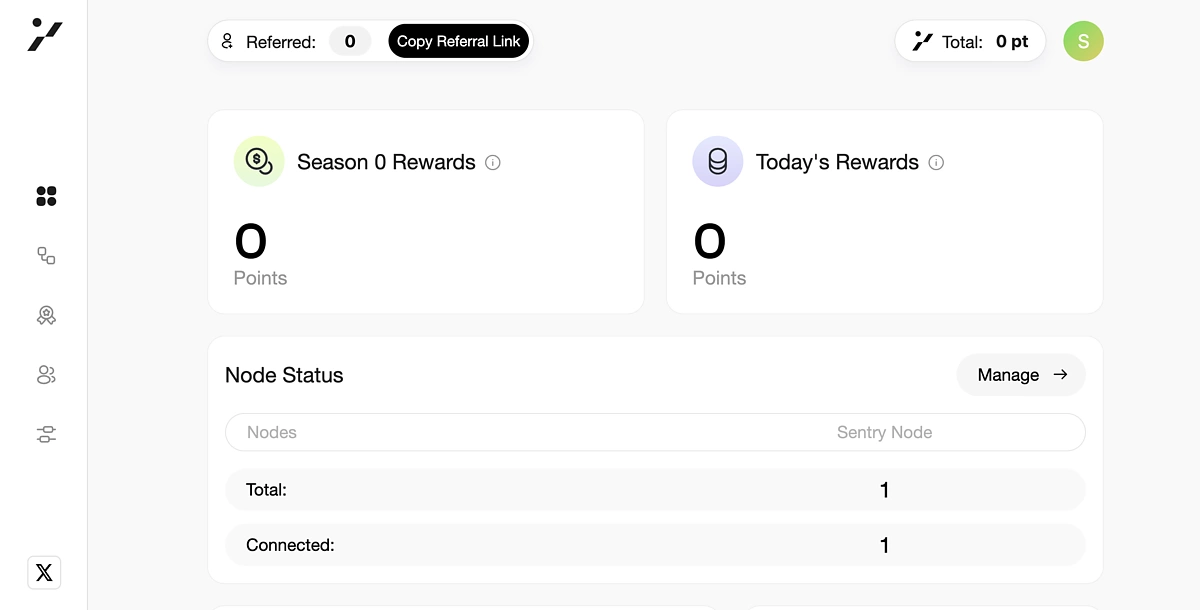
Task: Click the info icon beside Today's Rewards
Action: pos(936,163)
